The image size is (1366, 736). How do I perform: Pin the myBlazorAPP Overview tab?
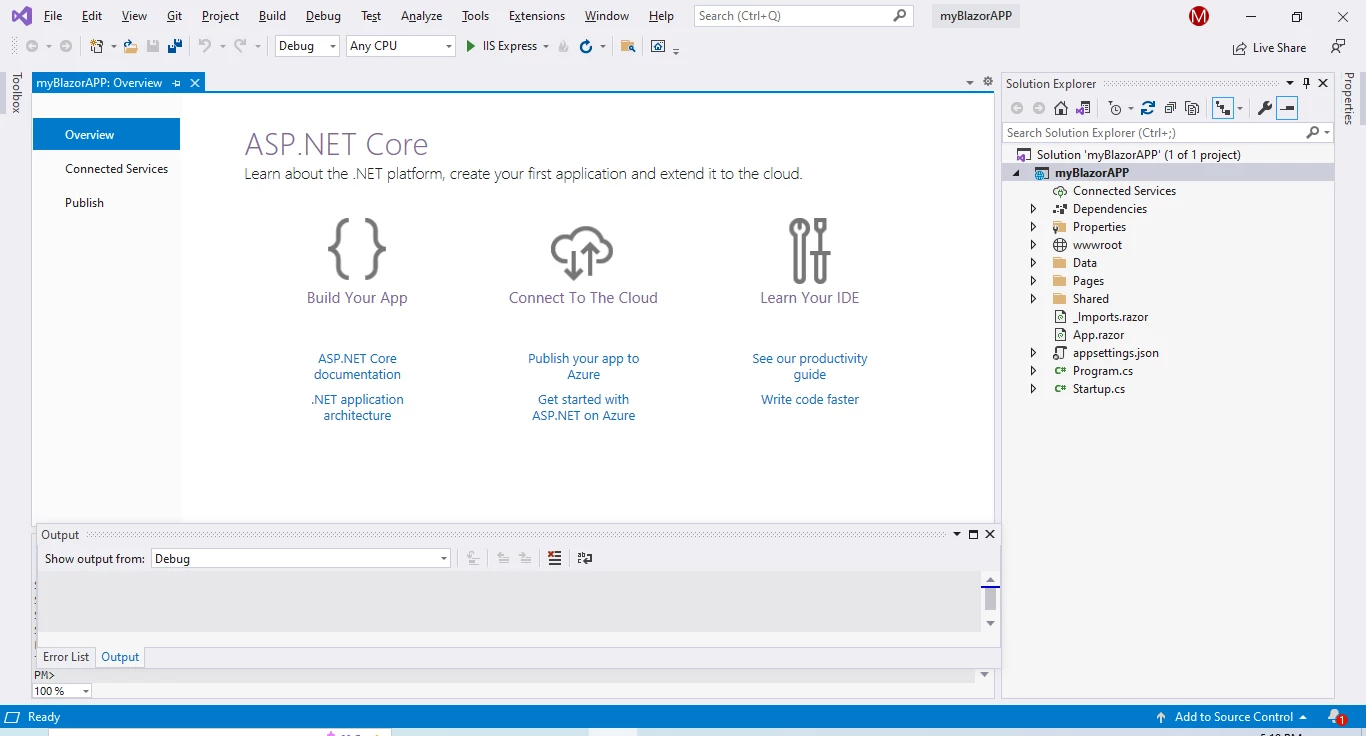tap(177, 83)
